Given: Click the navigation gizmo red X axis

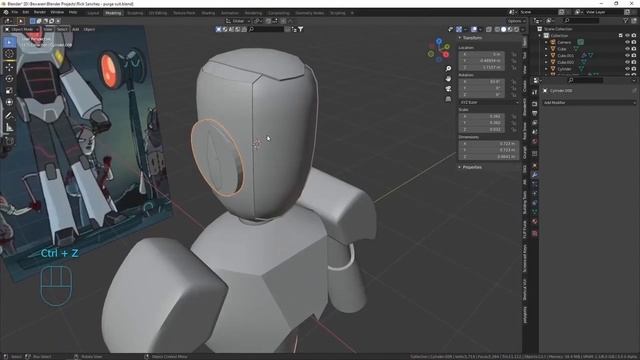Looking at the screenshot, I should [x=446, y=54].
